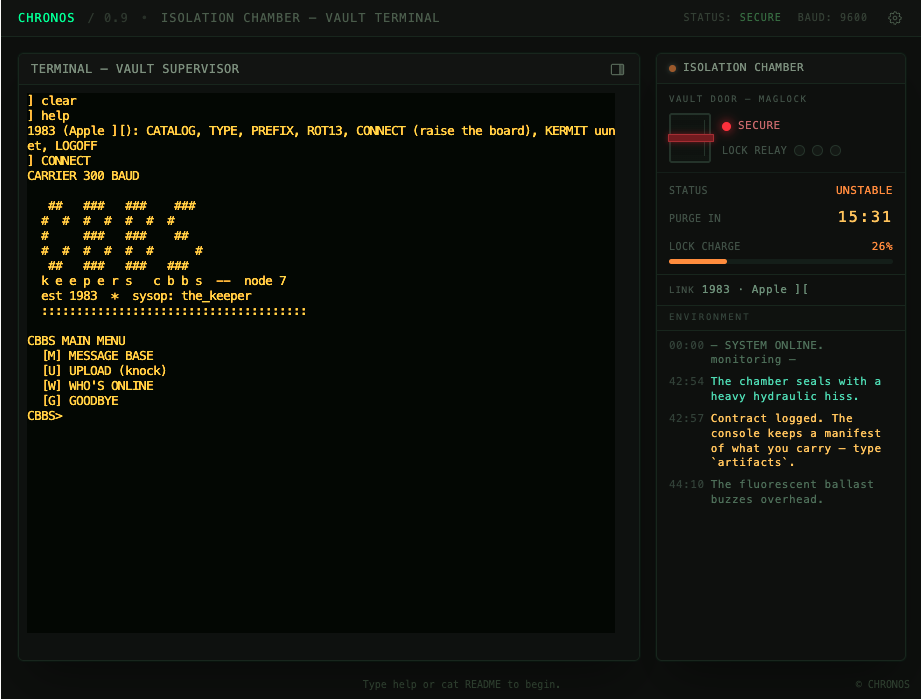921x699 pixels.
Task: Click the '] help' command line
Action: point(48,116)
